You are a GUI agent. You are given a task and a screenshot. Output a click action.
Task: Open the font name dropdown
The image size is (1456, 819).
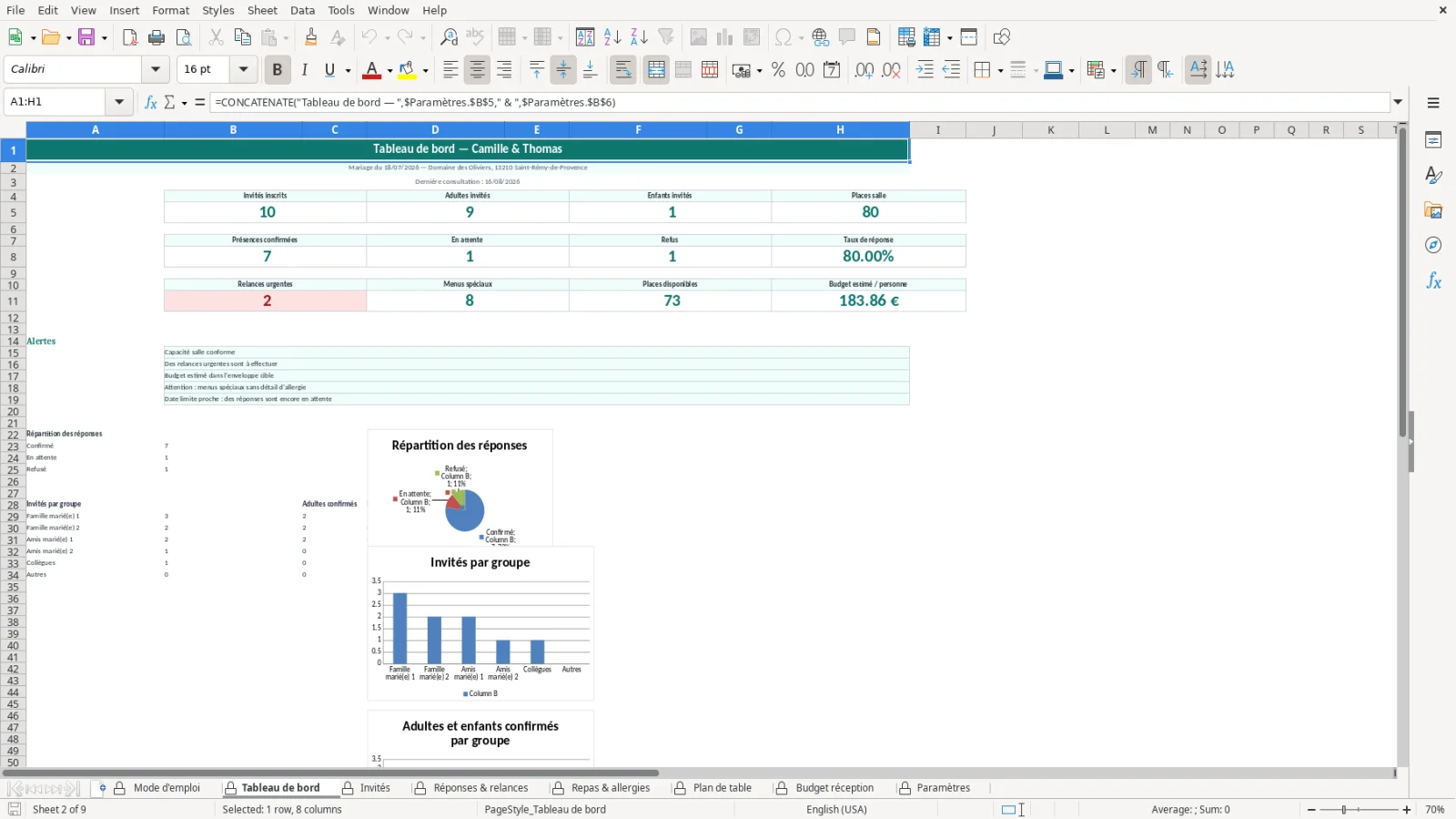point(156,69)
